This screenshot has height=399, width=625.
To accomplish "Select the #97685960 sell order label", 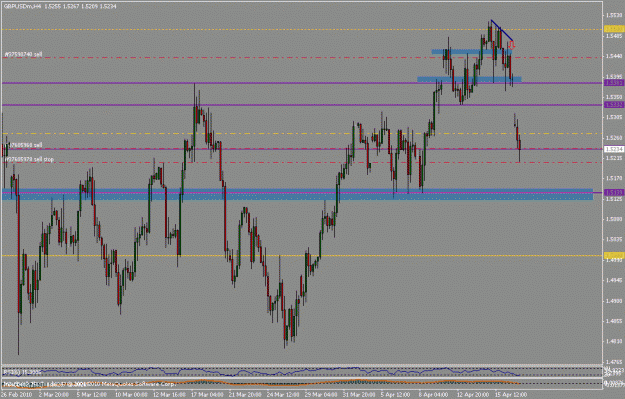I will [x=23, y=145].
